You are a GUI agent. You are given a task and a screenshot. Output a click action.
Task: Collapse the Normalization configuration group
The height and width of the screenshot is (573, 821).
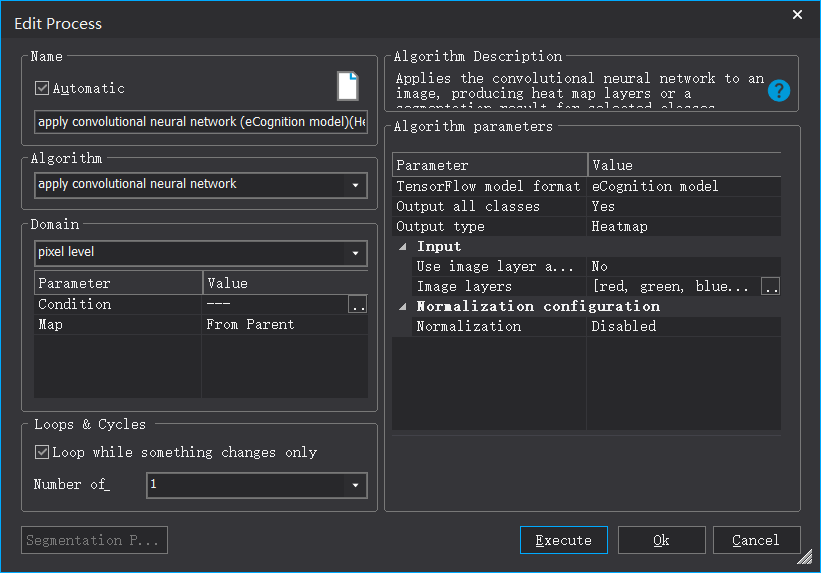click(x=403, y=307)
